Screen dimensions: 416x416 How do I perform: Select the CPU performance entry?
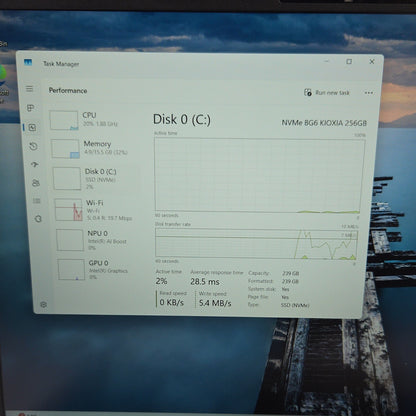pos(92,120)
